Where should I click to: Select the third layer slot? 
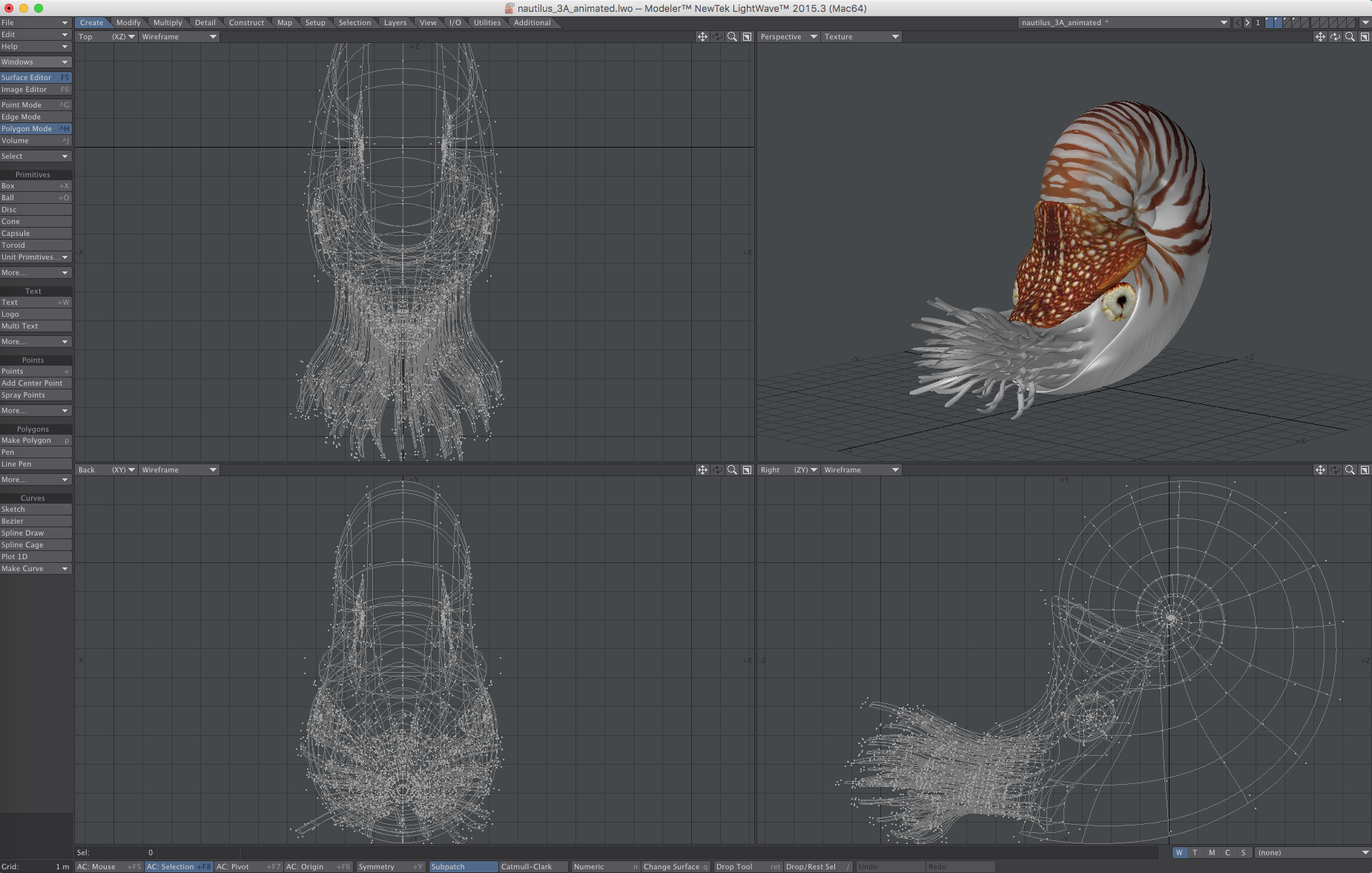(x=1287, y=22)
